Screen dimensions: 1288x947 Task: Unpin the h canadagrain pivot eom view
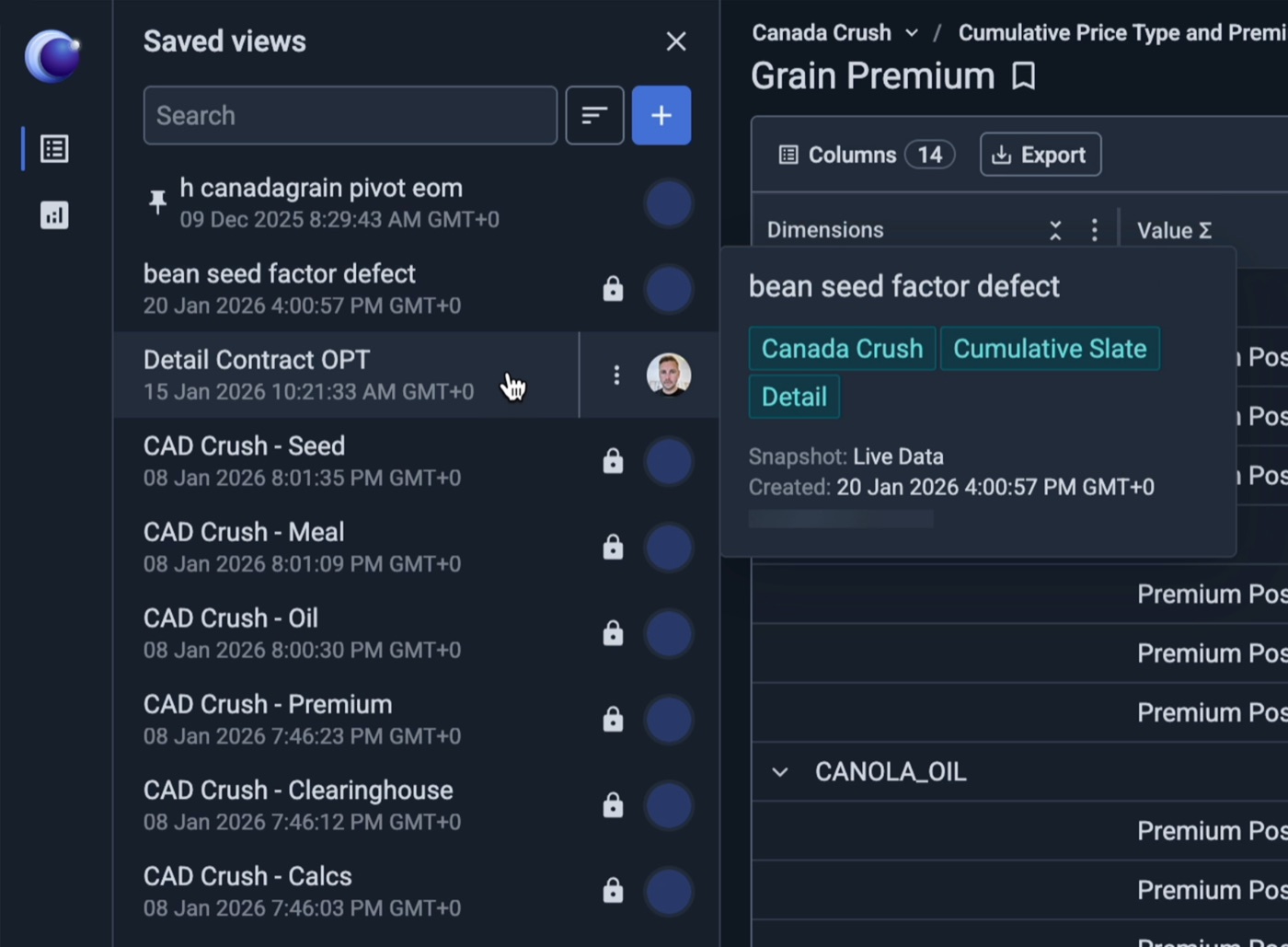[x=157, y=202]
